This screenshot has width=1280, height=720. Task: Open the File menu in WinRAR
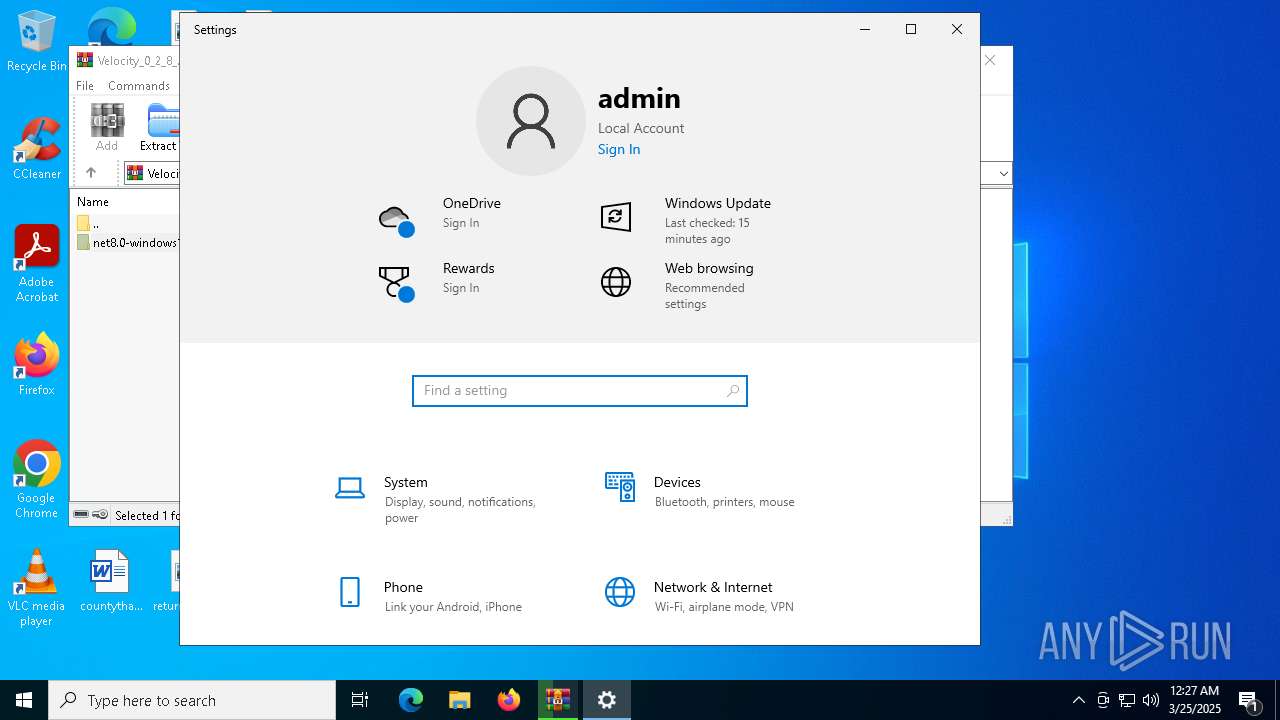[x=85, y=86]
